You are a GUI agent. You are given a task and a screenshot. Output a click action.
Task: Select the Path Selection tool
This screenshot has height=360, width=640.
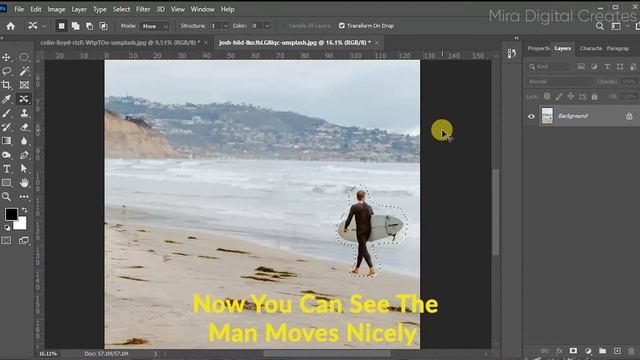click(24, 169)
